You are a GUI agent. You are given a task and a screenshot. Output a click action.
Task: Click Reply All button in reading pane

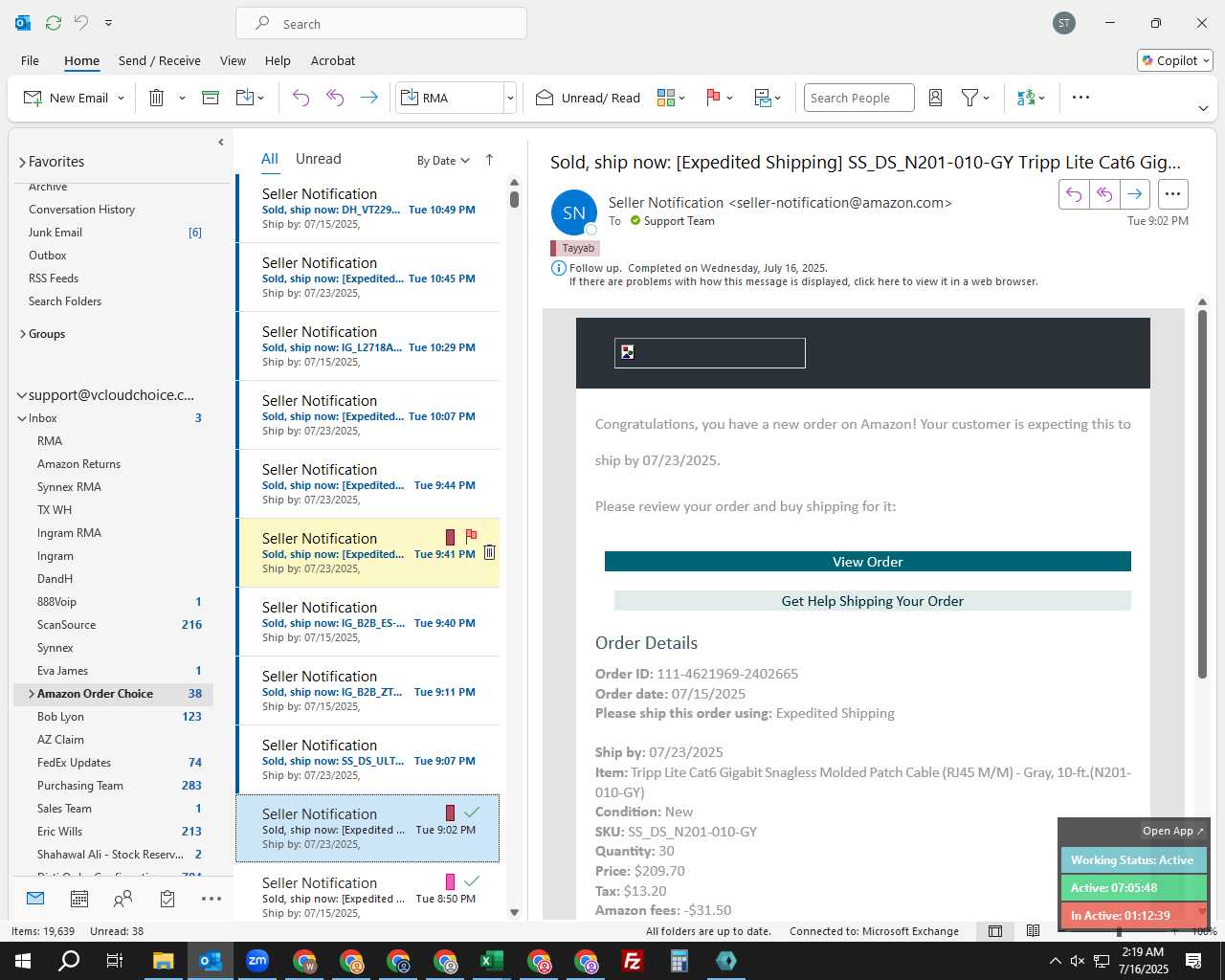pyautogui.click(x=1104, y=194)
